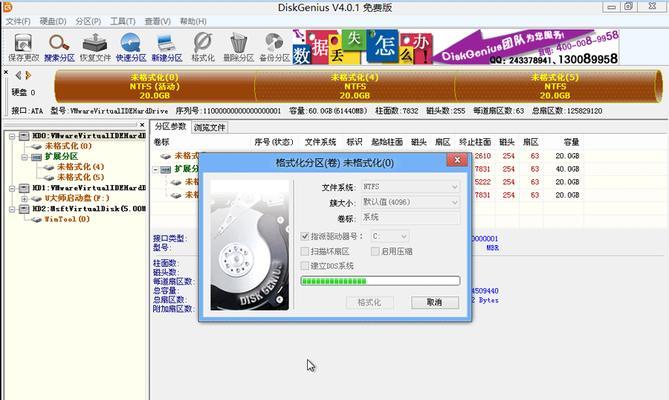Go to next disk with right arrow
Image resolution: width=669 pixels, height=400 pixels.
(28, 75)
